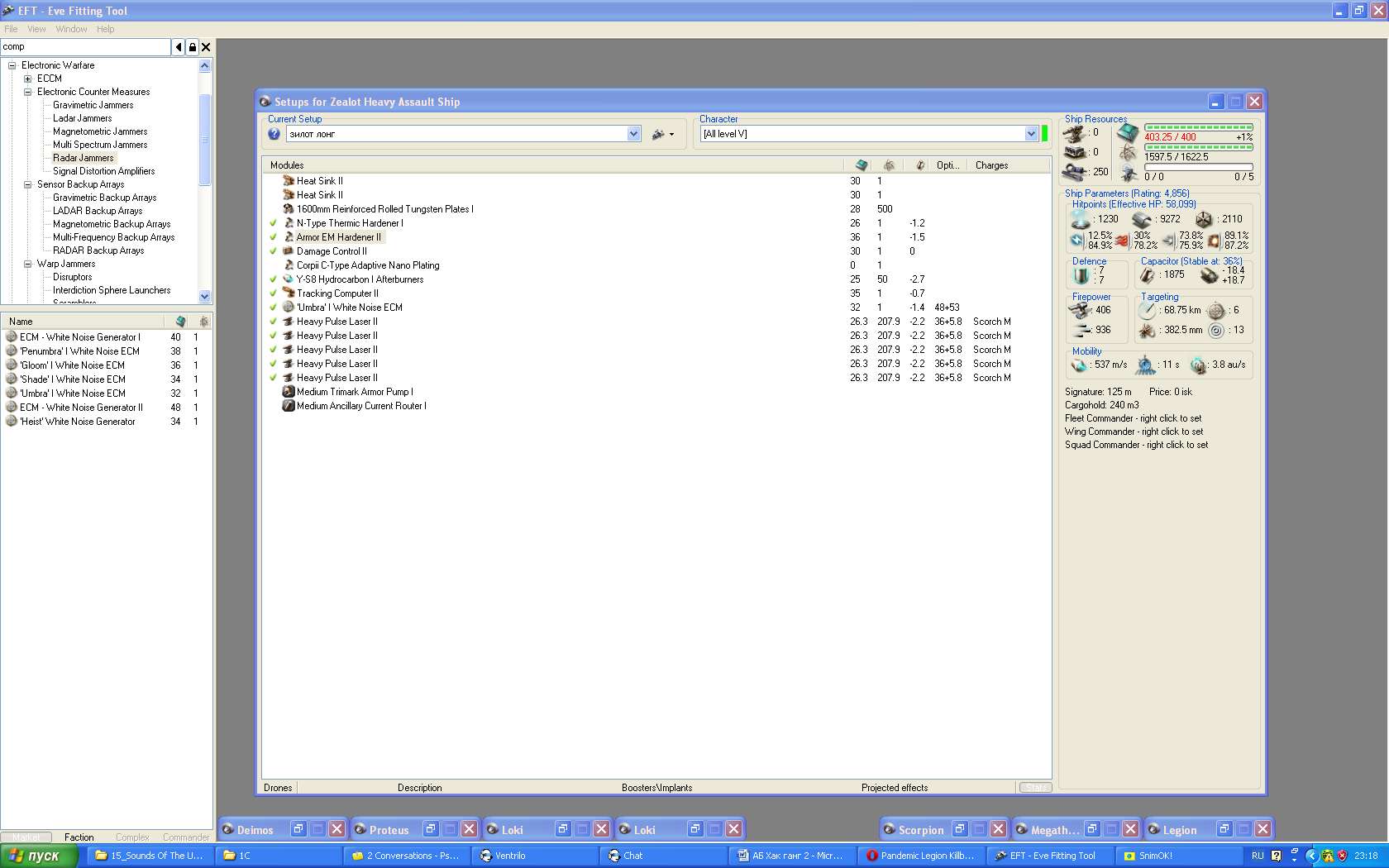The image size is (1389, 868).
Task: Collapse the Sensor Backup Arrays node
Action: coord(28,184)
